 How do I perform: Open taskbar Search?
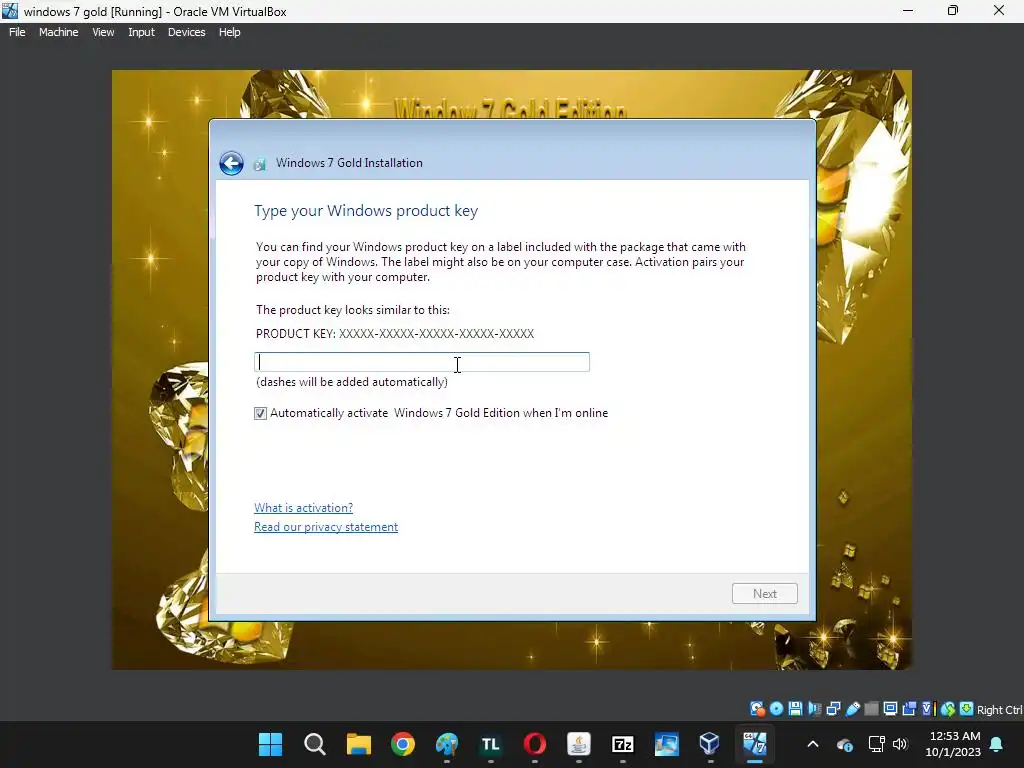click(315, 744)
